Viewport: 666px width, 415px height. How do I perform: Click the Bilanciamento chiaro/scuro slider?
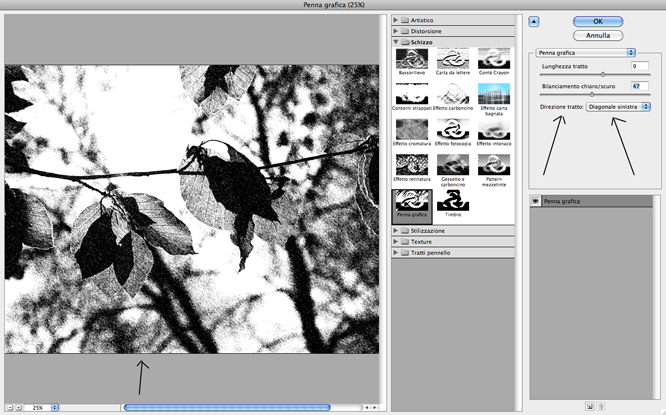[595, 95]
